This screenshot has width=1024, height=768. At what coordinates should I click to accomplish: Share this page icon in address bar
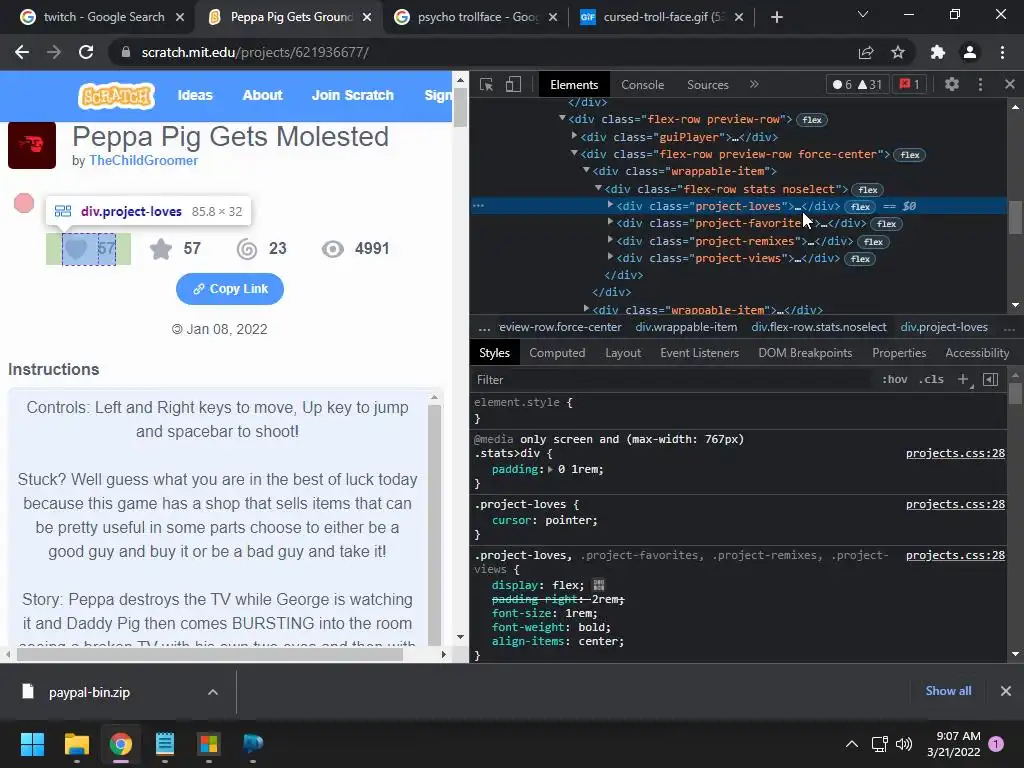[x=866, y=52]
